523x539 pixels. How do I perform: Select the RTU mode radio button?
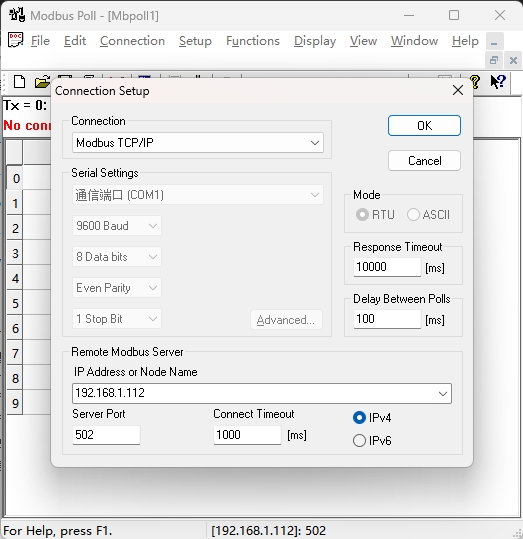[x=362, y=214]
